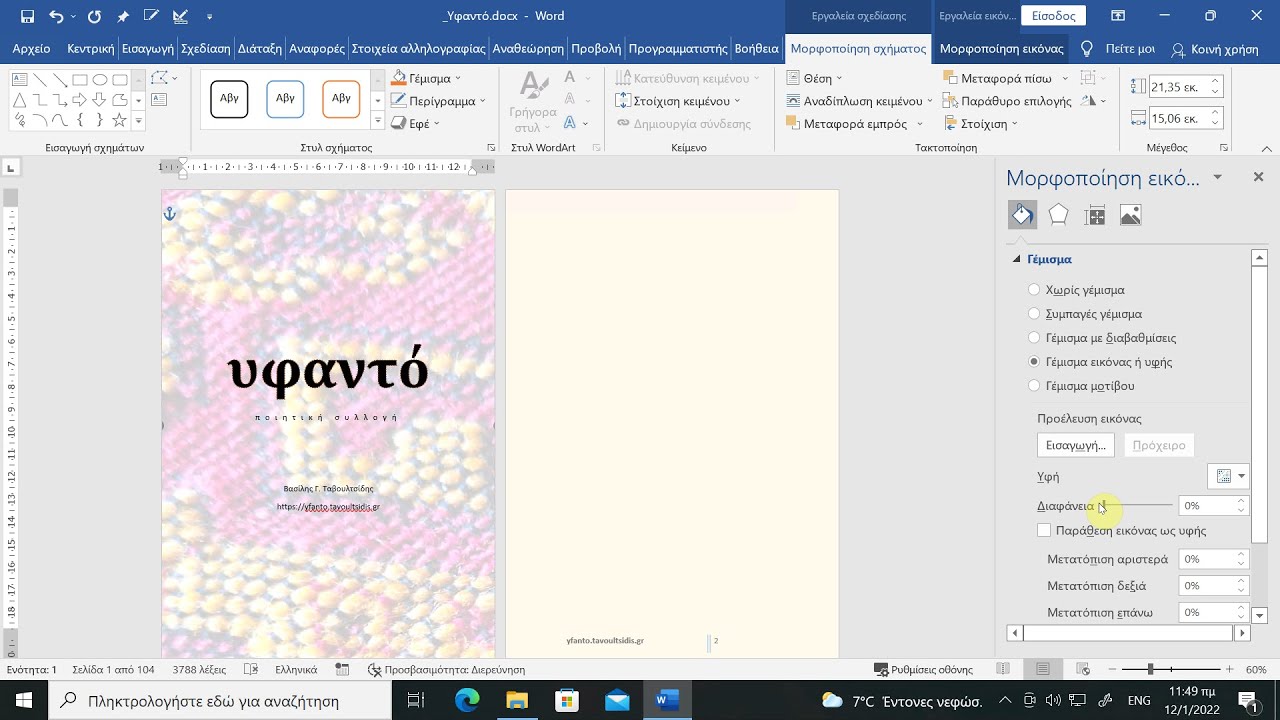Open the Effects pentagon icon in pane
The height and width of the screenshot is (720, 1280).
(x=1058, y=215)
